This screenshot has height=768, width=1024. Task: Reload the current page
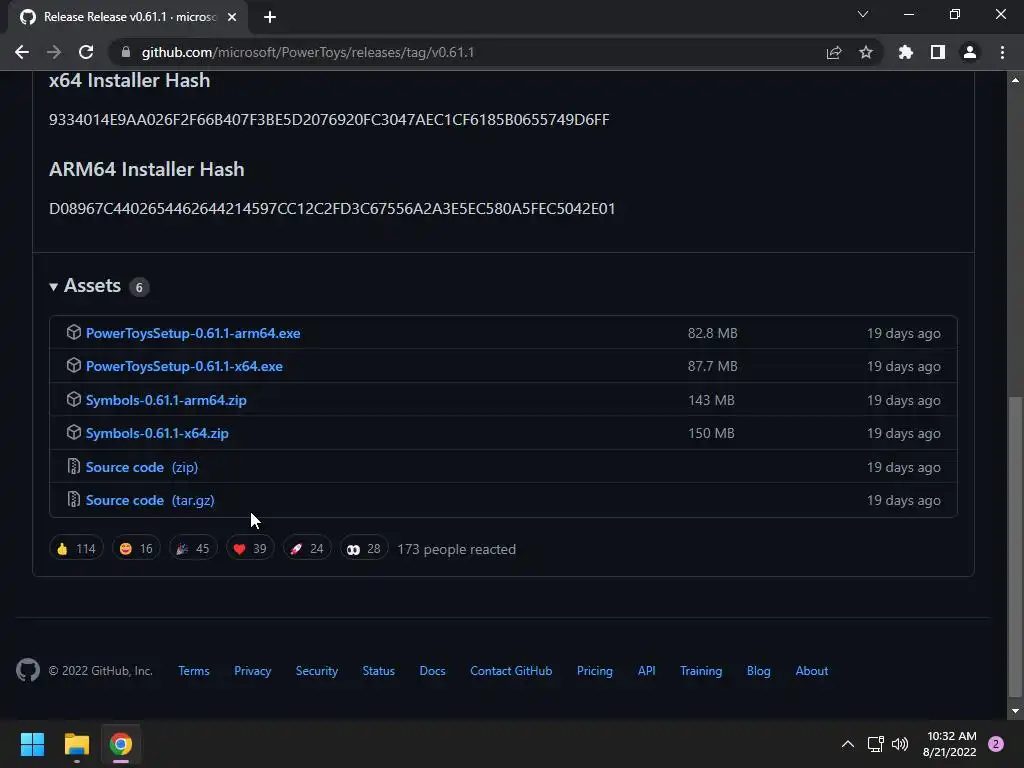[86, 52]
